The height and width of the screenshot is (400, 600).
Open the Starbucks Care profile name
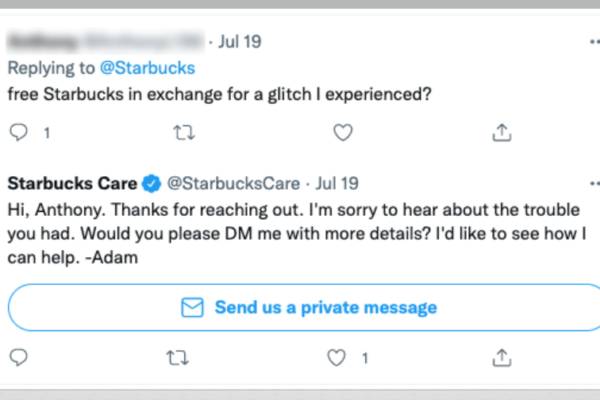pyautogui.click(x=72, y=183)
